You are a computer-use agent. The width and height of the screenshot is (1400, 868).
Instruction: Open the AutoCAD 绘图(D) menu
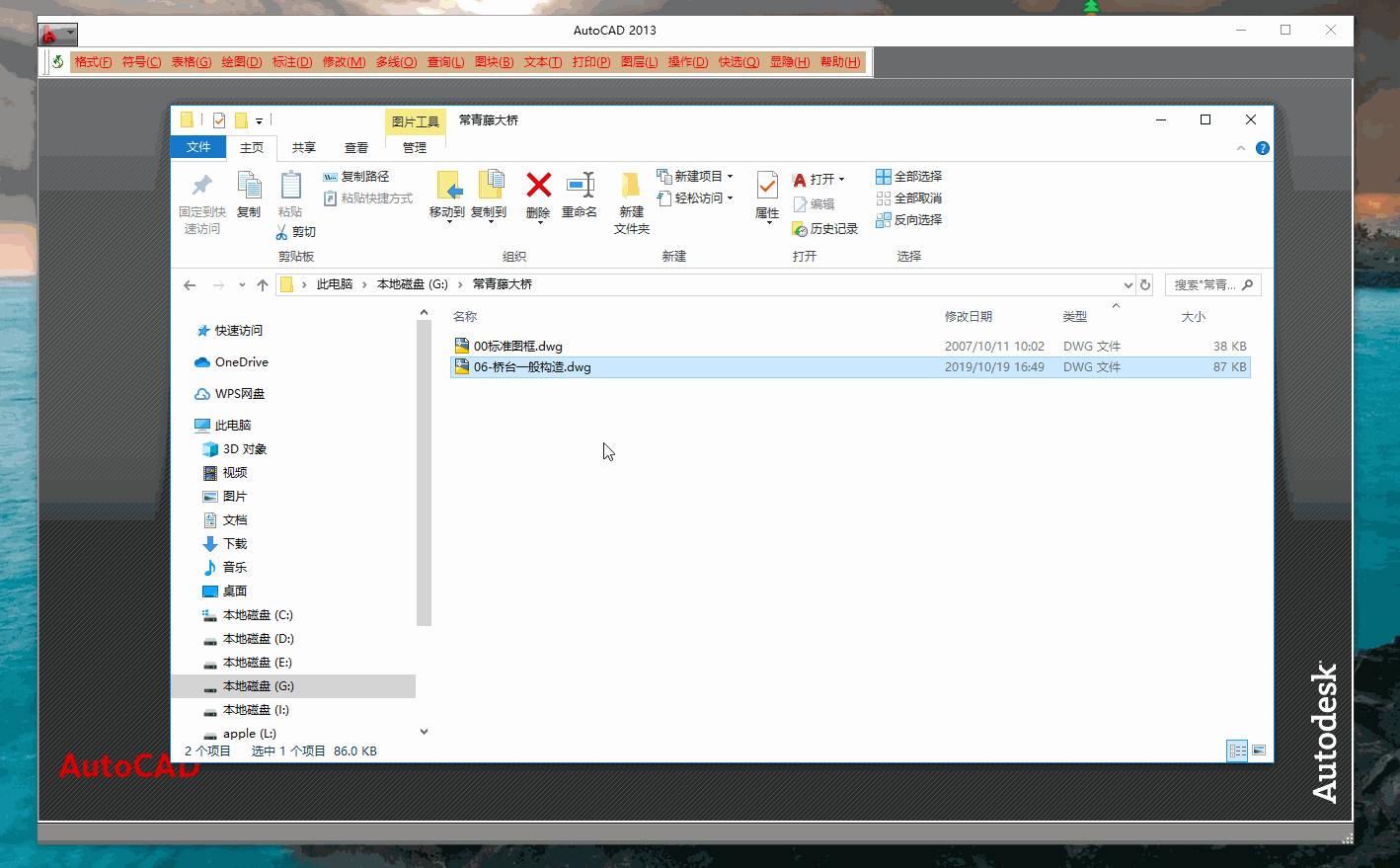point(242,62)
